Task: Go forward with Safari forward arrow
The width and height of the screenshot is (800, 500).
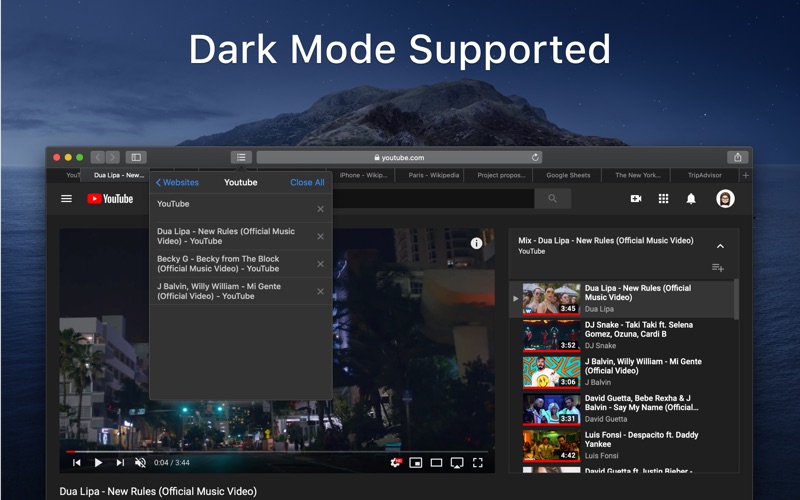Action: [113, 157]
